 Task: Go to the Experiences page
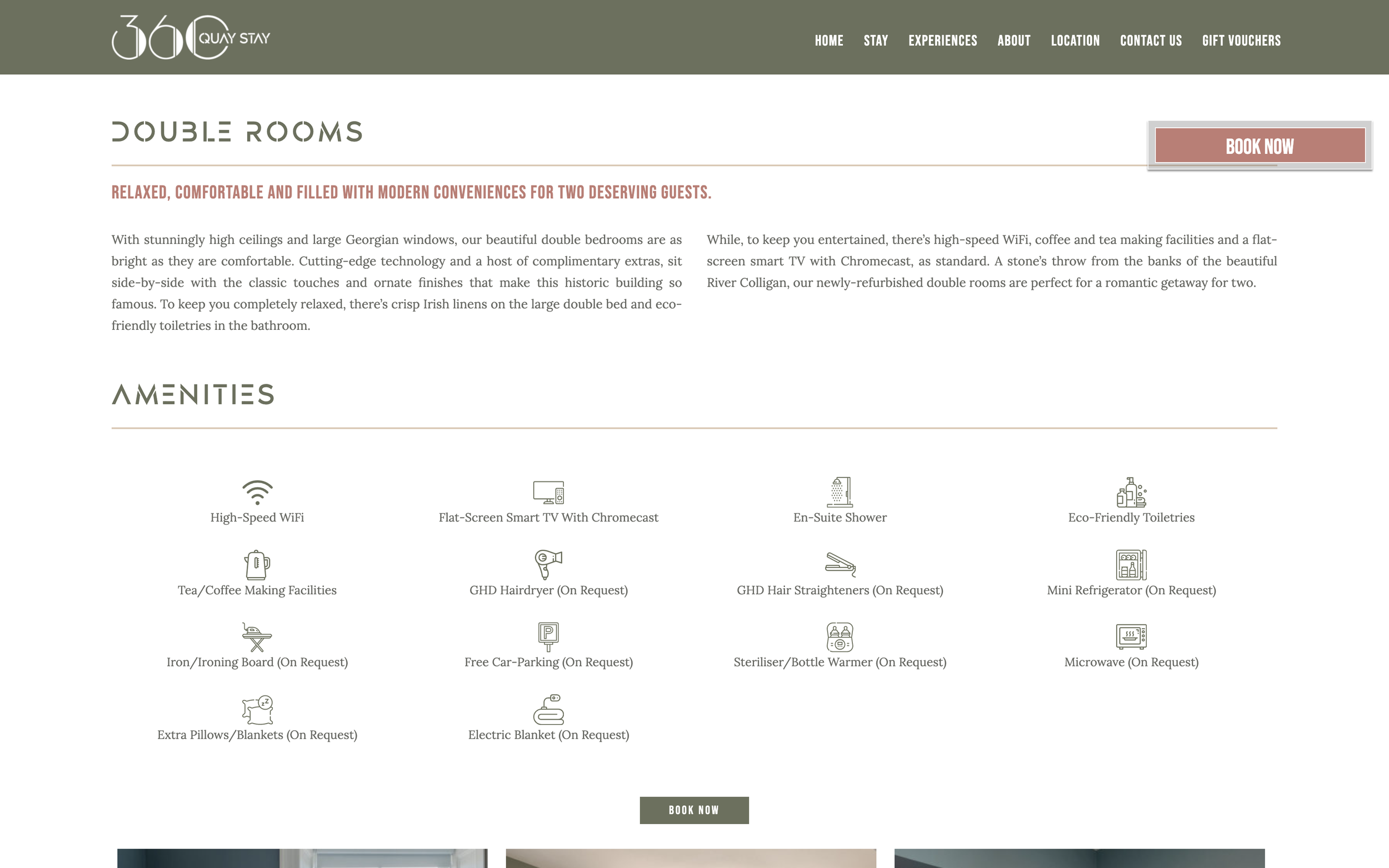[942, 41]
